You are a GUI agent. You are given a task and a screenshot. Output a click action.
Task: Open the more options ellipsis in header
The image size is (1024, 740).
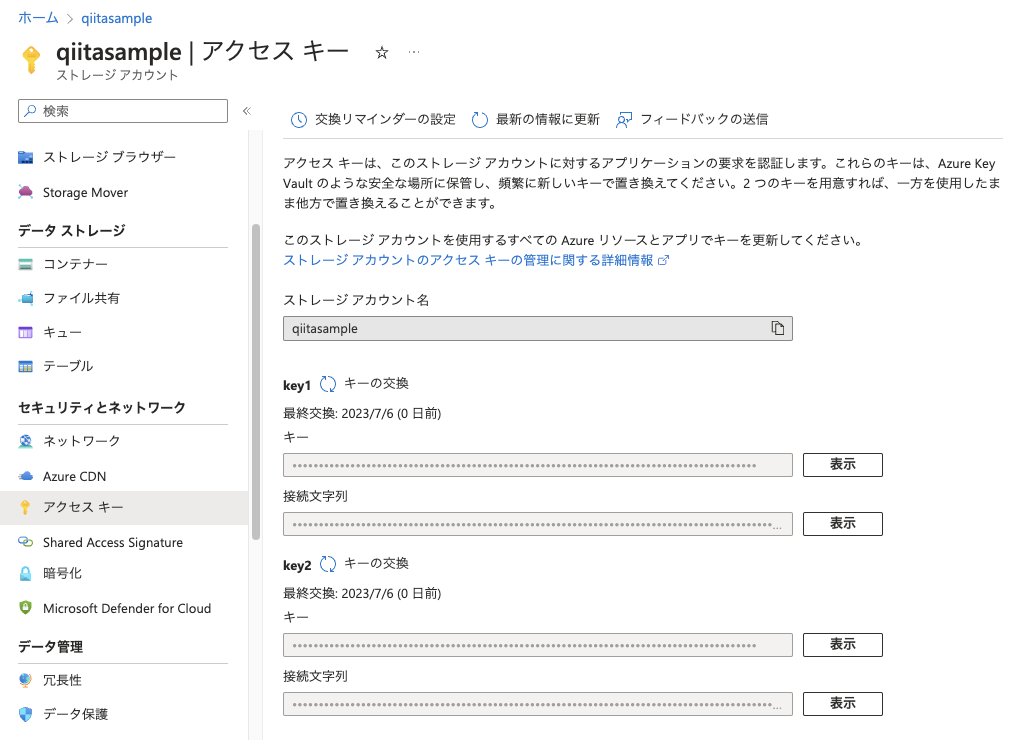pos(414,52)
